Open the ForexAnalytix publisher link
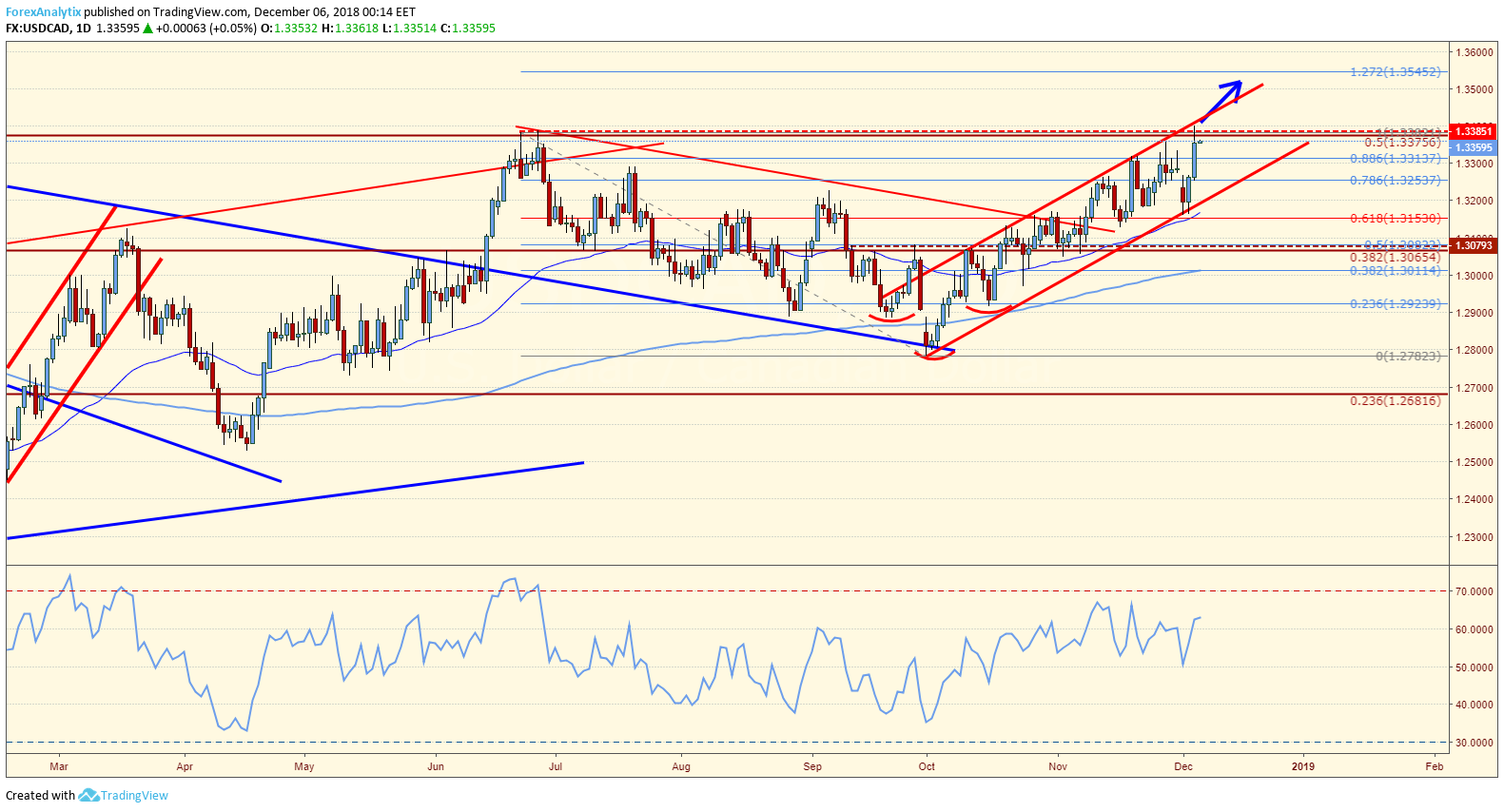This screenshot has height=812, width=1504. [x=43, y=12]
